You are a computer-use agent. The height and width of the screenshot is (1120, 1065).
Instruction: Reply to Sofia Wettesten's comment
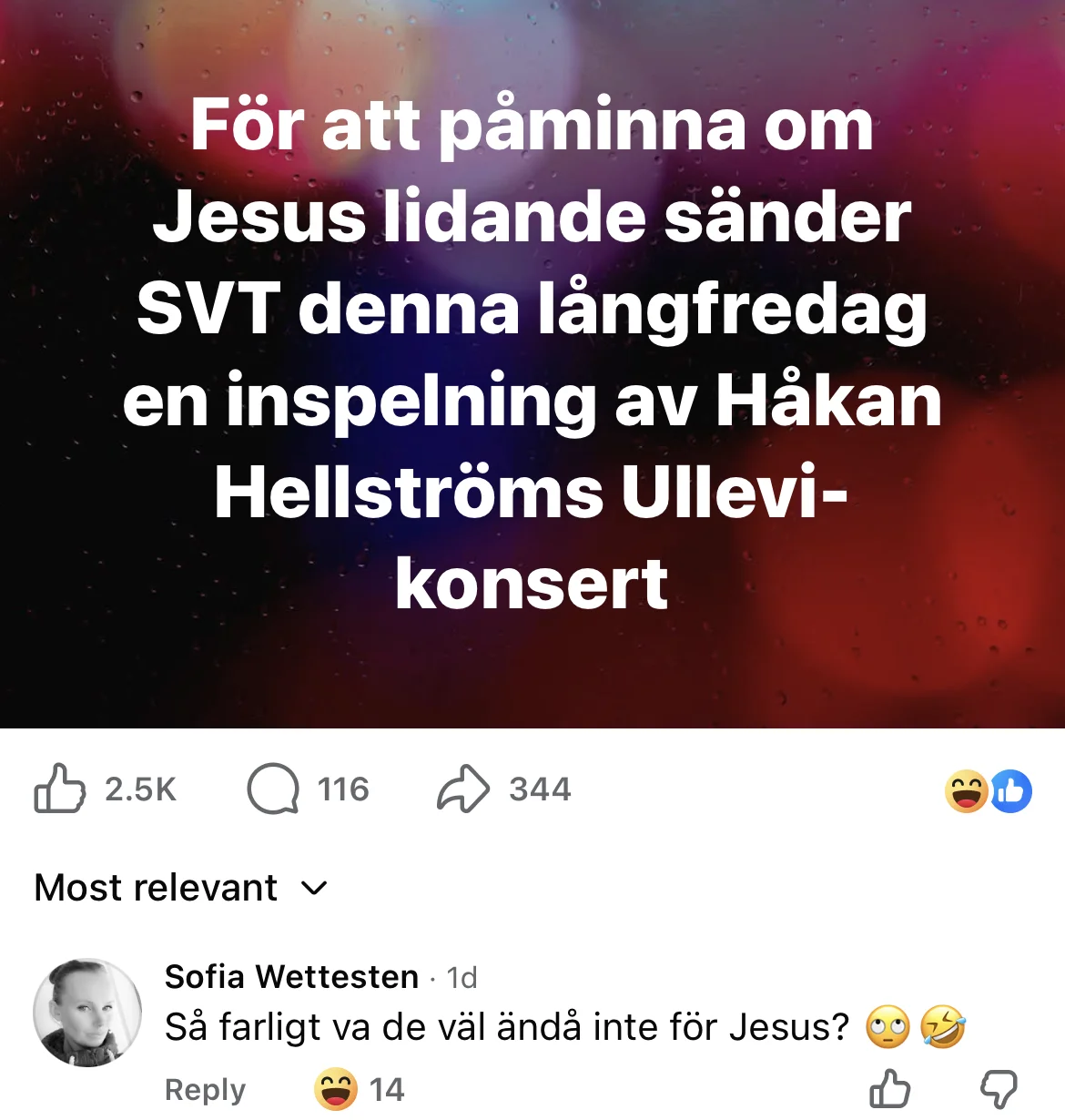coord(205,1090)
